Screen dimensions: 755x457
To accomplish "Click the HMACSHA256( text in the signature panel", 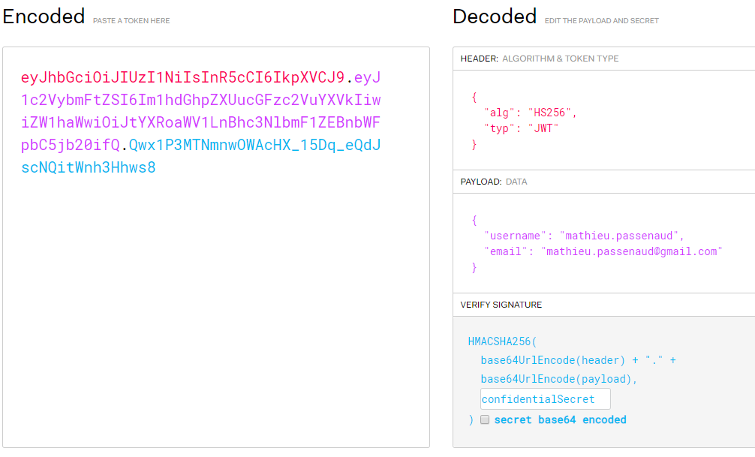I will (502, 341).
